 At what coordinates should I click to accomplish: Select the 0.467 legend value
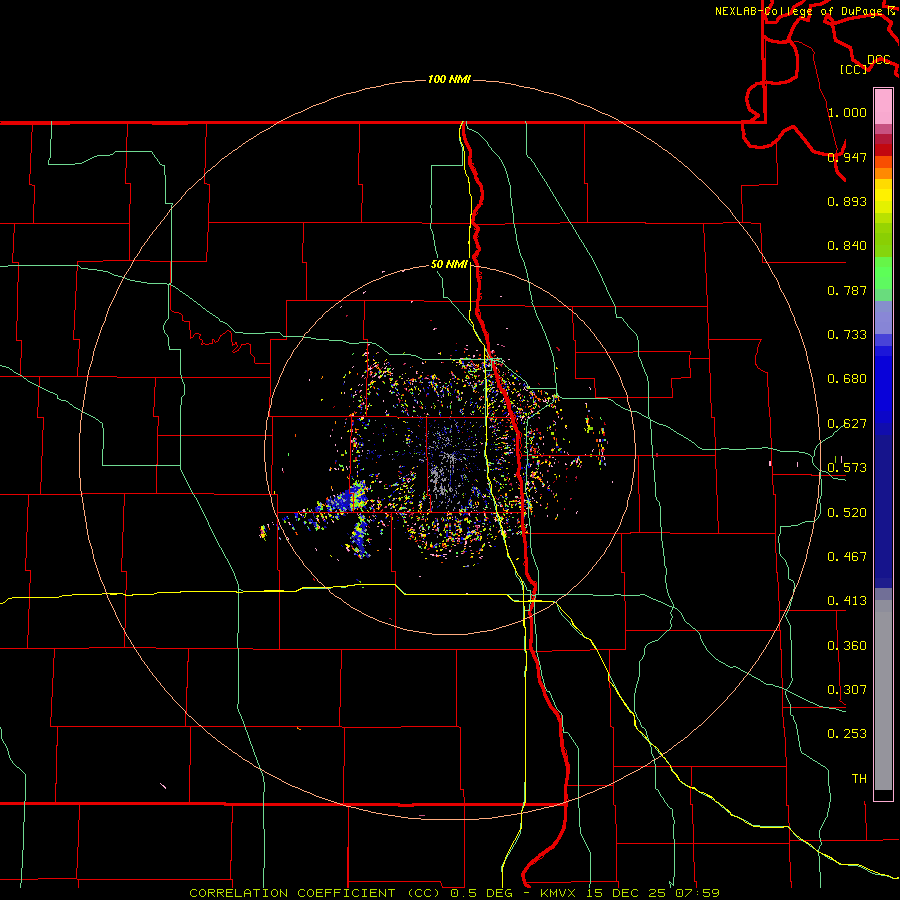pos(847,556)
